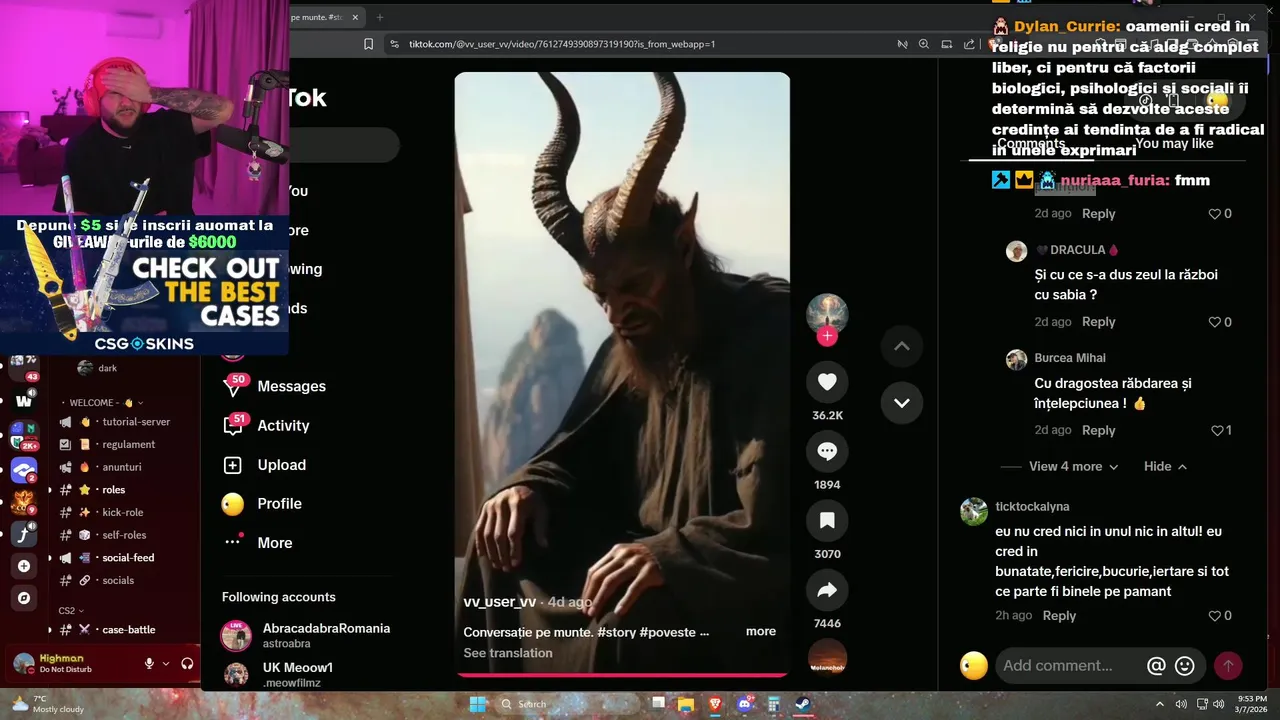Reply to DRACULA's comment

coord(1098,322)
